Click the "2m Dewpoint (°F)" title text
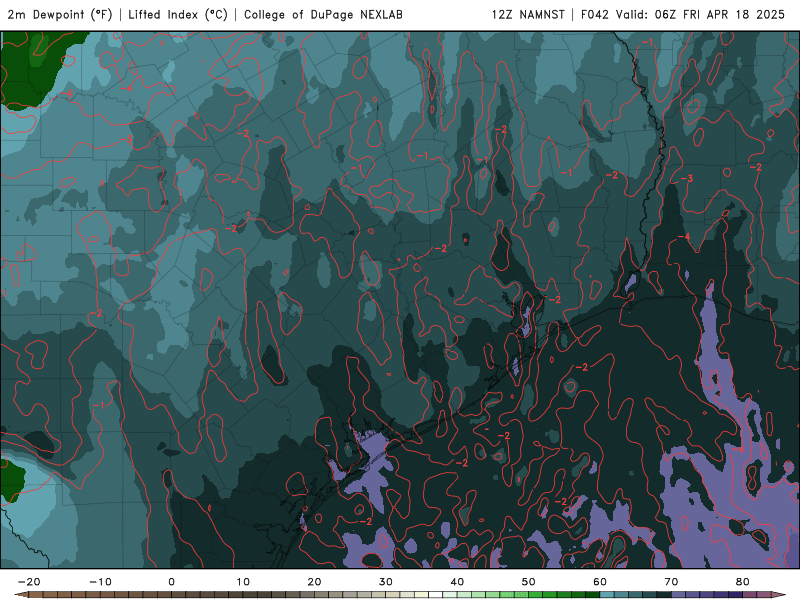The height and width of the screenshot is (600, 800). tap(60, 15)
